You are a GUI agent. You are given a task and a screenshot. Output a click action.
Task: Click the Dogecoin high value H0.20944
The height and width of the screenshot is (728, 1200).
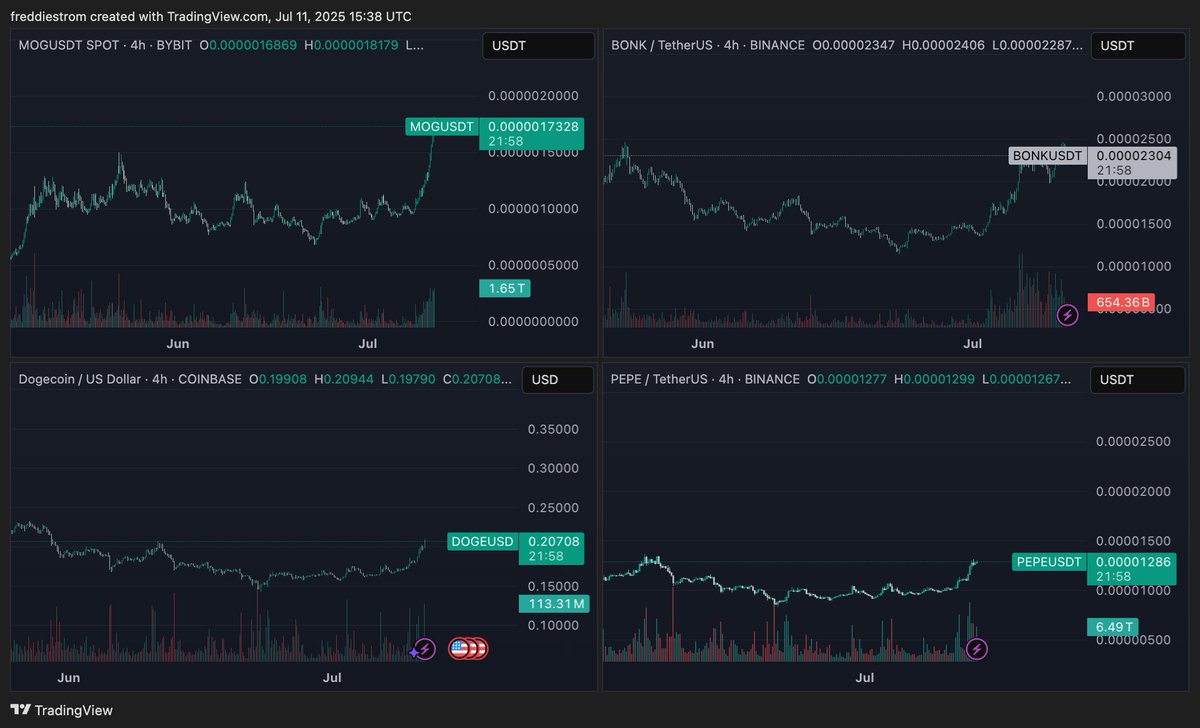pos(343,380)
